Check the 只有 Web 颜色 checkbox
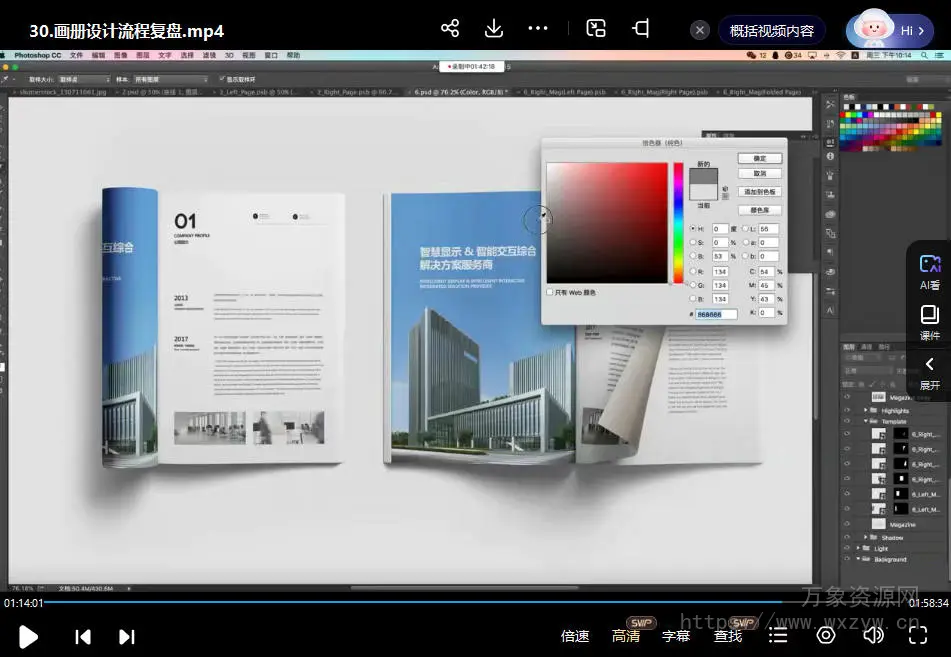The image size is (951, 657). pyautogui.click(x=550, y=293)
